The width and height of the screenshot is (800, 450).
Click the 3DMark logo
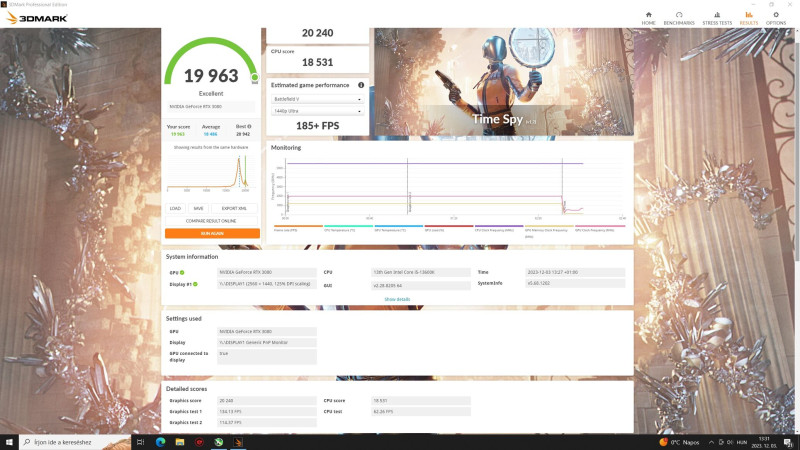(37, 18)
